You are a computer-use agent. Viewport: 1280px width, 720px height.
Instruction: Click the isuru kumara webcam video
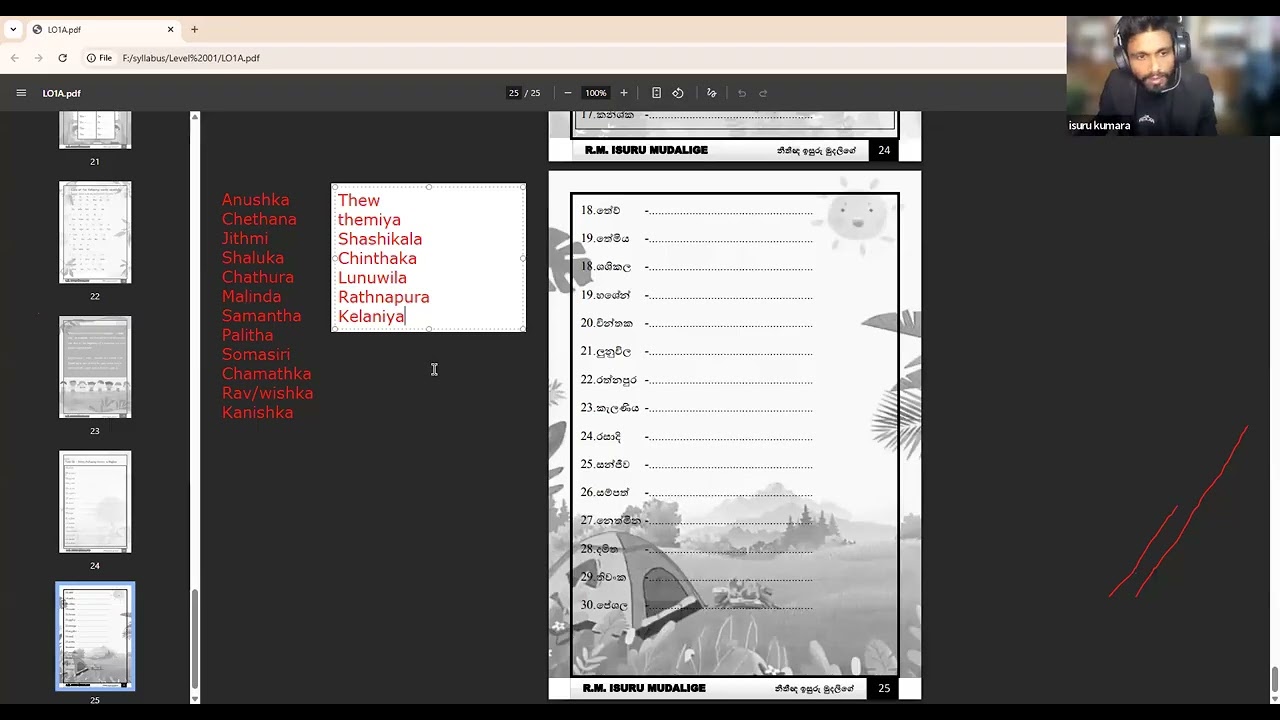click(1173, 76)
